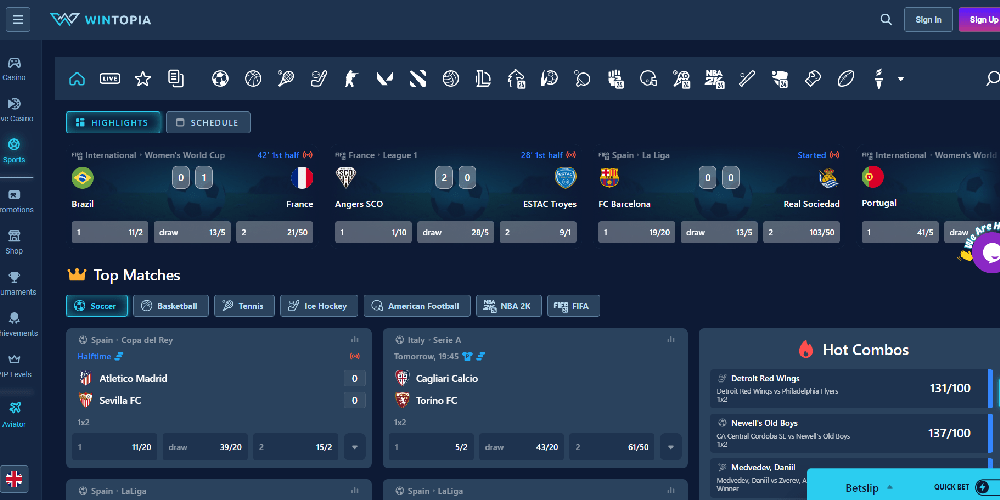Screen dimensions: 1000x500
Task: Open the Live events icon
Action: pyautogui.click(x=110, y=78)
